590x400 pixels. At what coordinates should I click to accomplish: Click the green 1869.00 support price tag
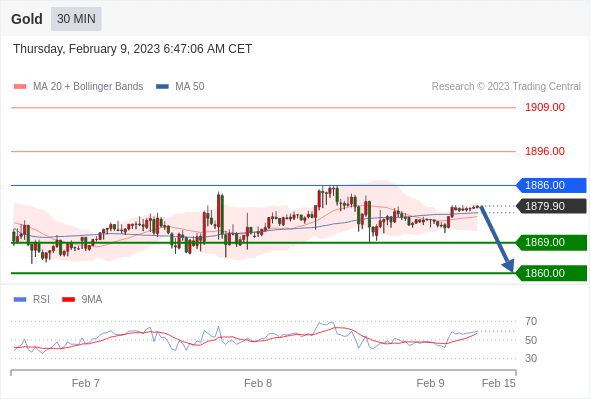click(551, 242)
